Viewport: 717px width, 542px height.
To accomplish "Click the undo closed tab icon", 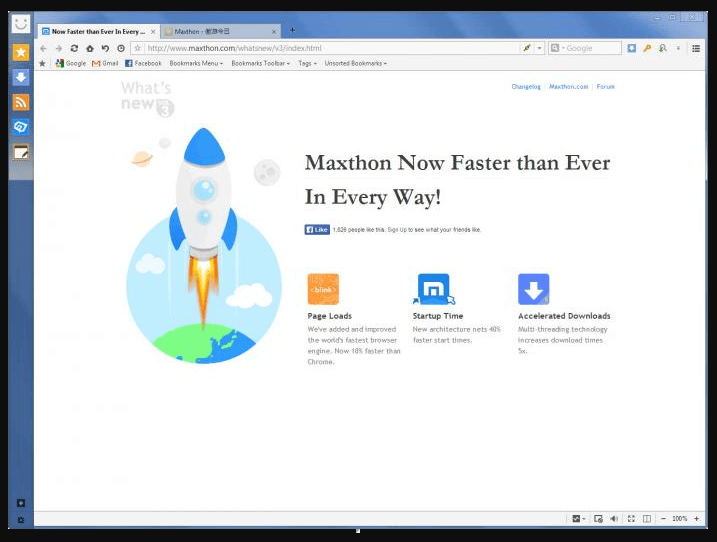I will [x=105, y=48].
